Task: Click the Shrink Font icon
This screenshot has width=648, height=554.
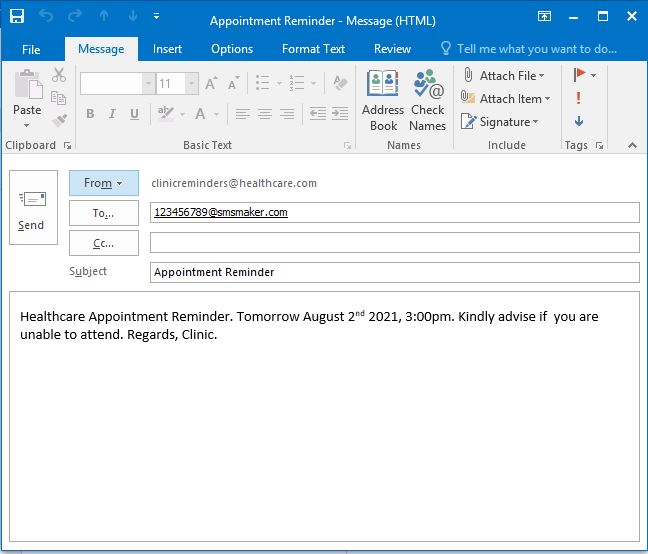Action: click(233, 83)
